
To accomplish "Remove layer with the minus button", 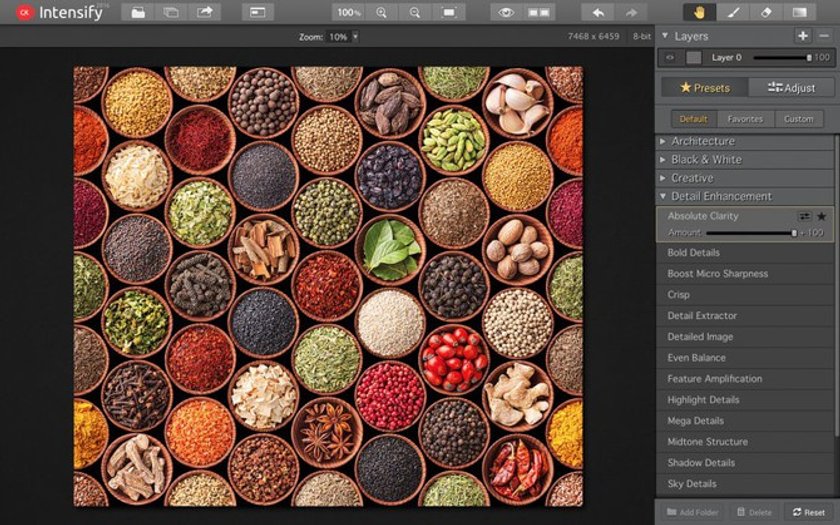I will (x=824, y=36).
